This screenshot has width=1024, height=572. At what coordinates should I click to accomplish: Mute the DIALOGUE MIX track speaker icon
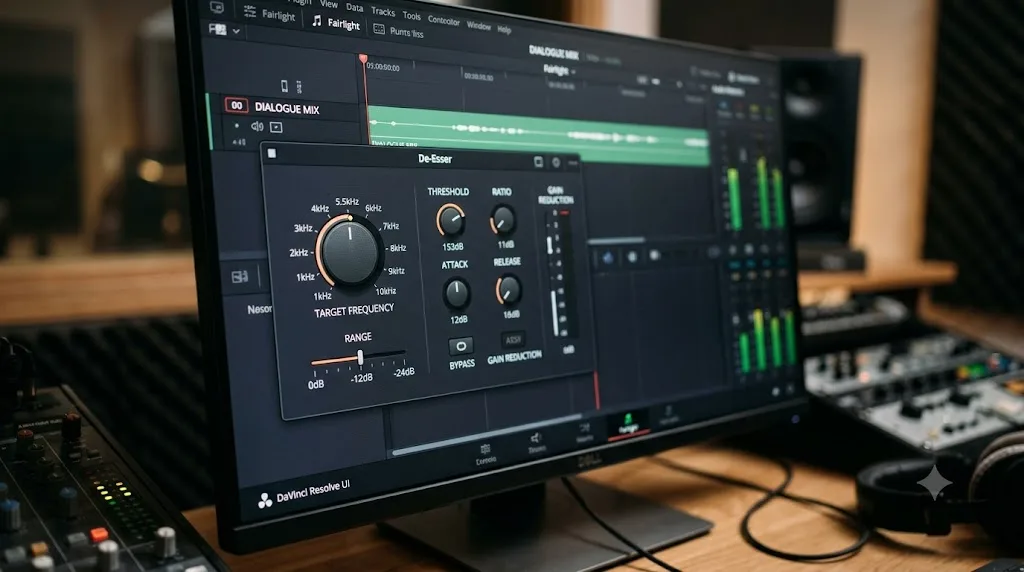click(257, 126)
